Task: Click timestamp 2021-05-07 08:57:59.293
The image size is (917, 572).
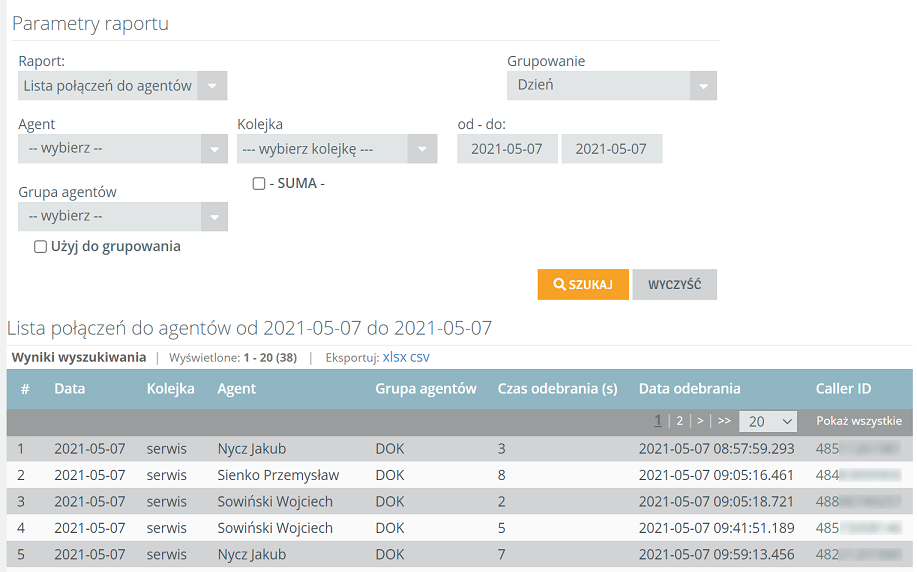Action: [716, 449]
